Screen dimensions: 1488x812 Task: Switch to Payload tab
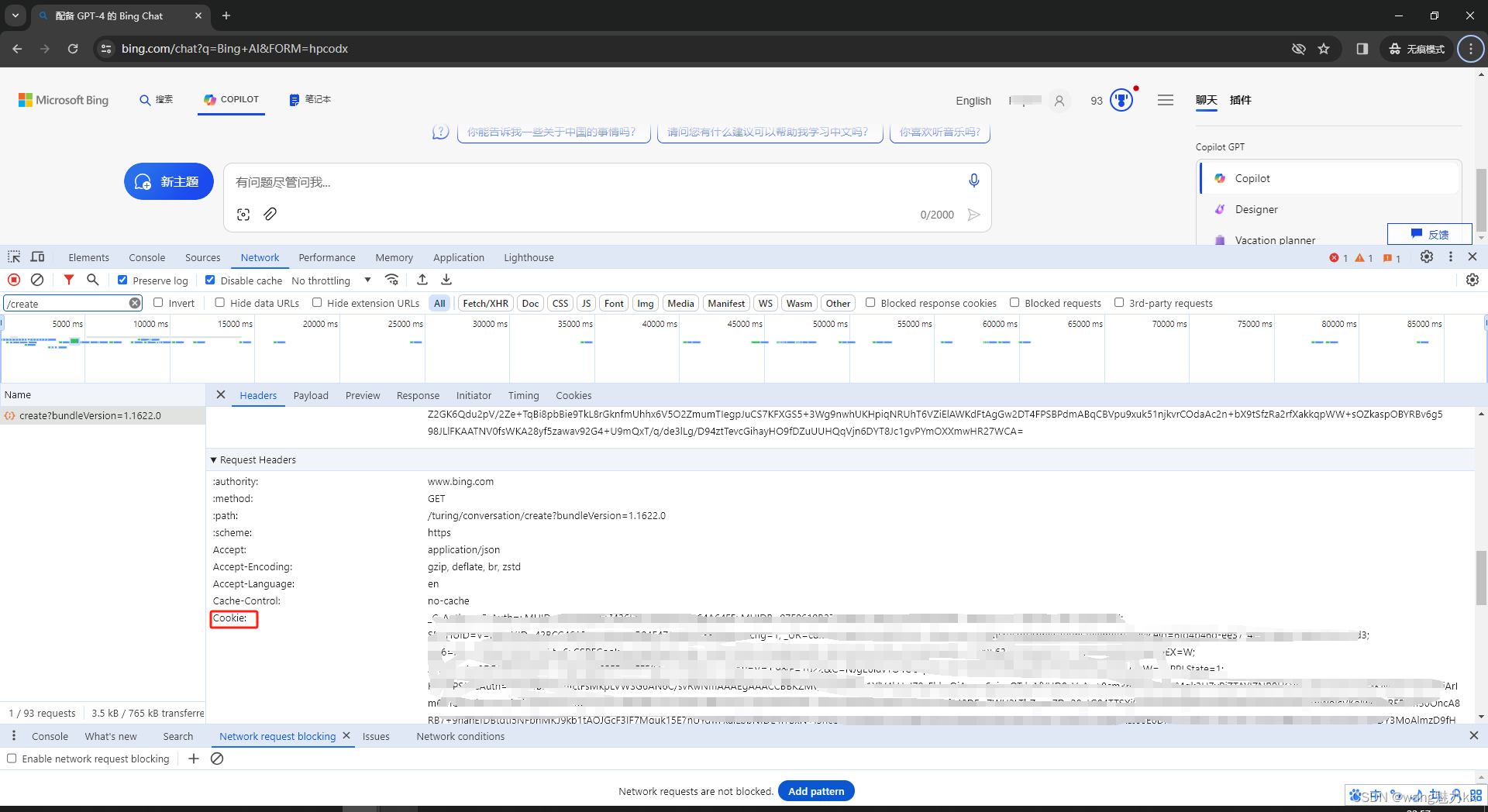(x=311, y=395)
